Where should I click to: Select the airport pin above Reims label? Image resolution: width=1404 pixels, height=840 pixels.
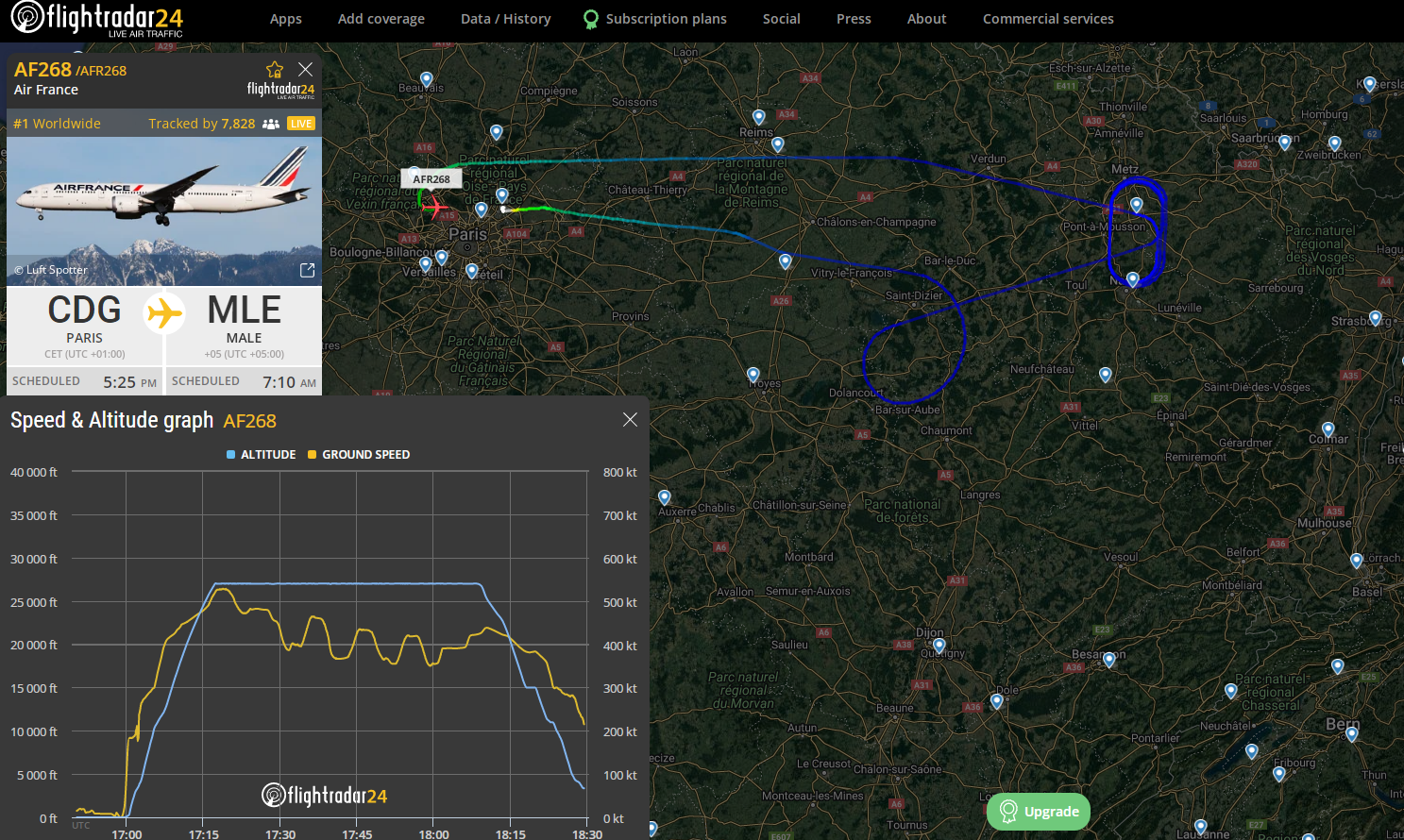(759, 117)
